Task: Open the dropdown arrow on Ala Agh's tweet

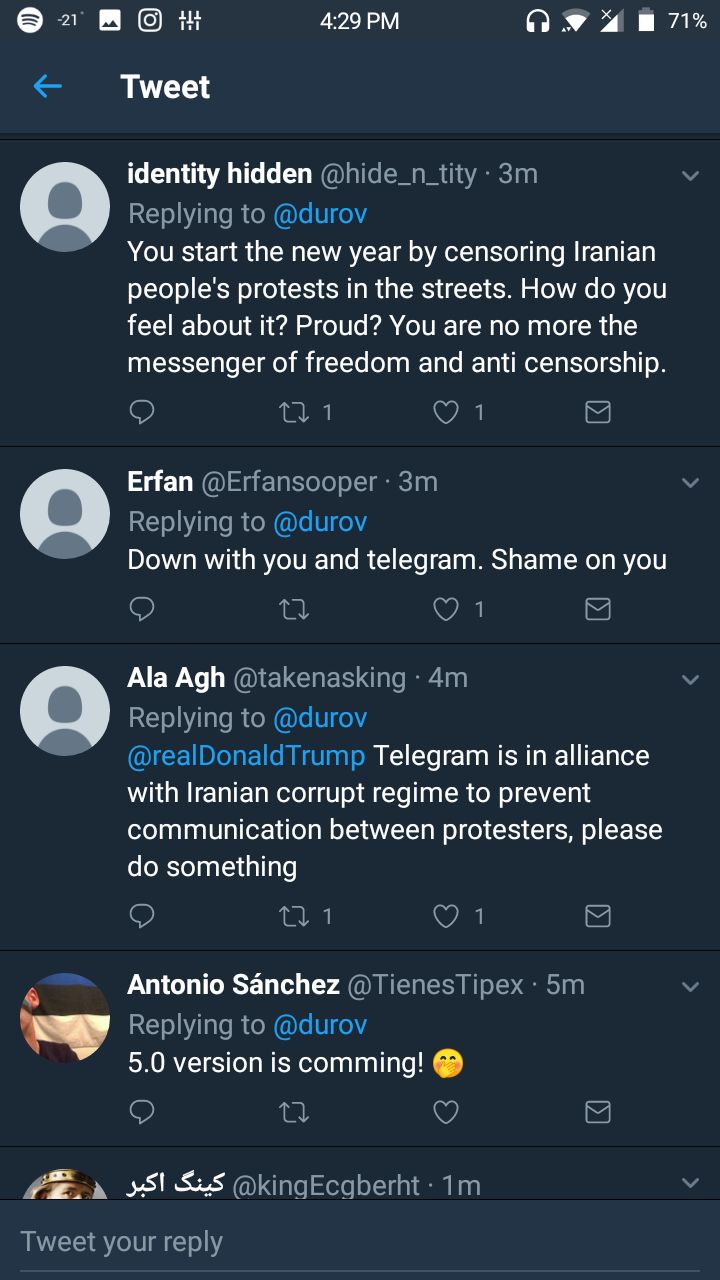Action: tap(690, 680)
